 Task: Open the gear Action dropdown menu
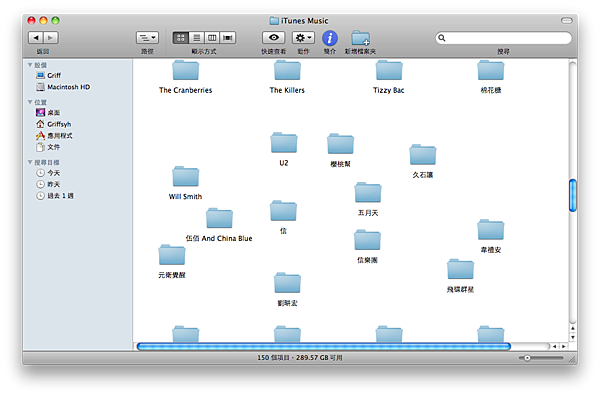click(303, 37)
